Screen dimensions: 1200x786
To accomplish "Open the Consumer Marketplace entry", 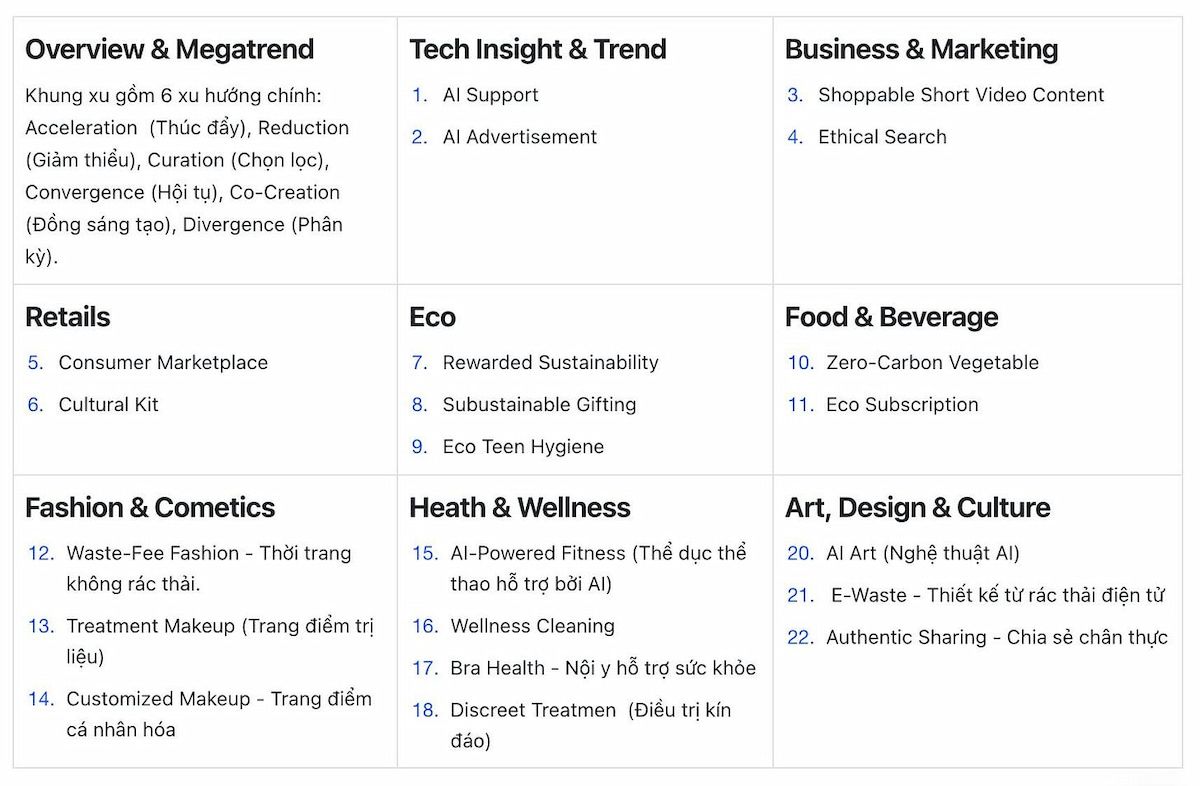I will (x=163, y=363).
